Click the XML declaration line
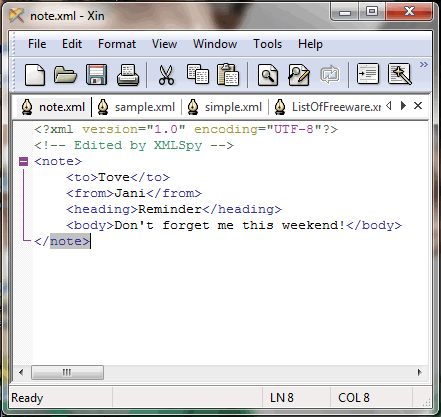441x417 pixels. pyautogui.click(x=186, y=129)
